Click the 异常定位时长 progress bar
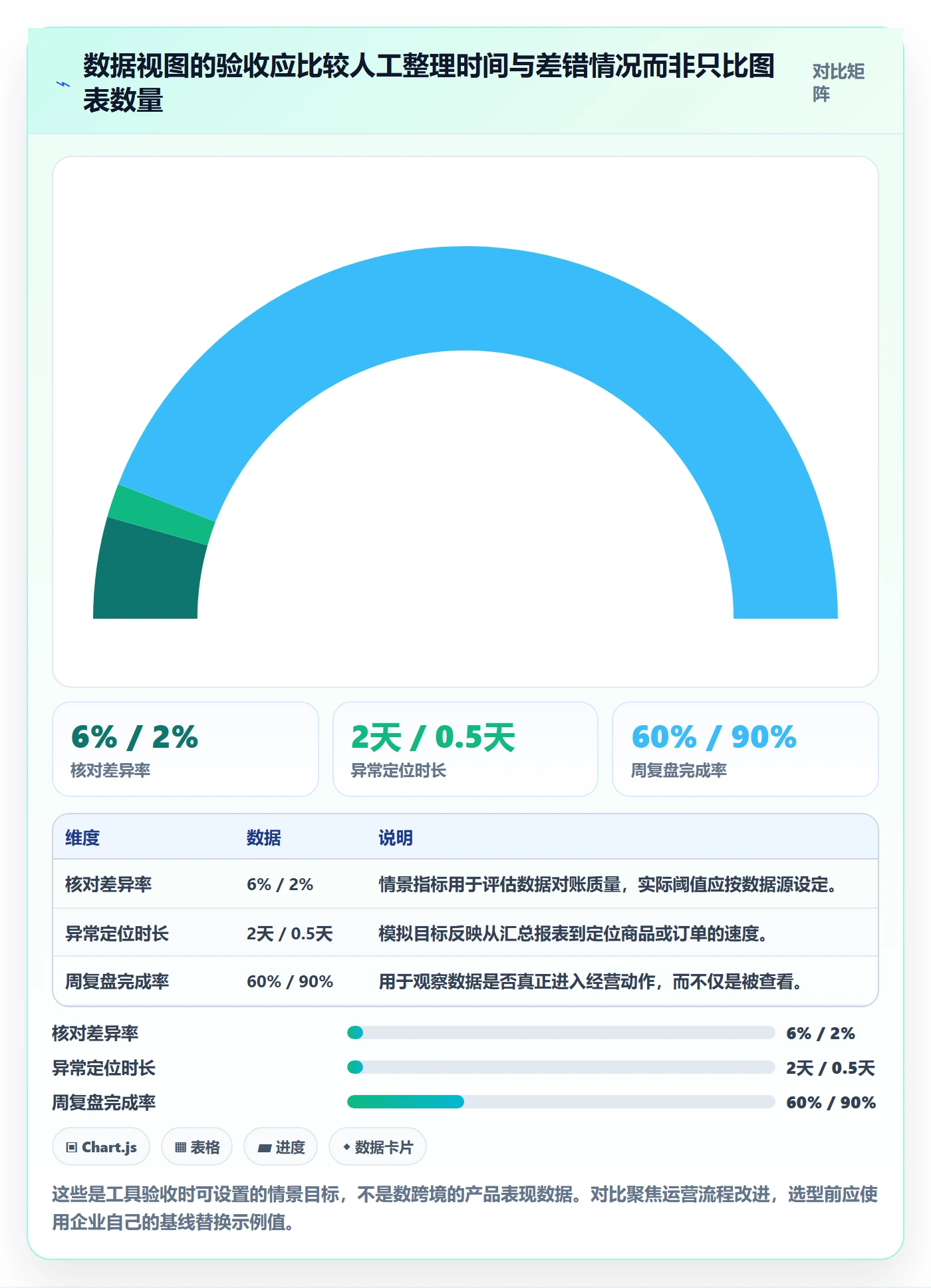This screenshot has width=931, height=1288. (561, 1067)
